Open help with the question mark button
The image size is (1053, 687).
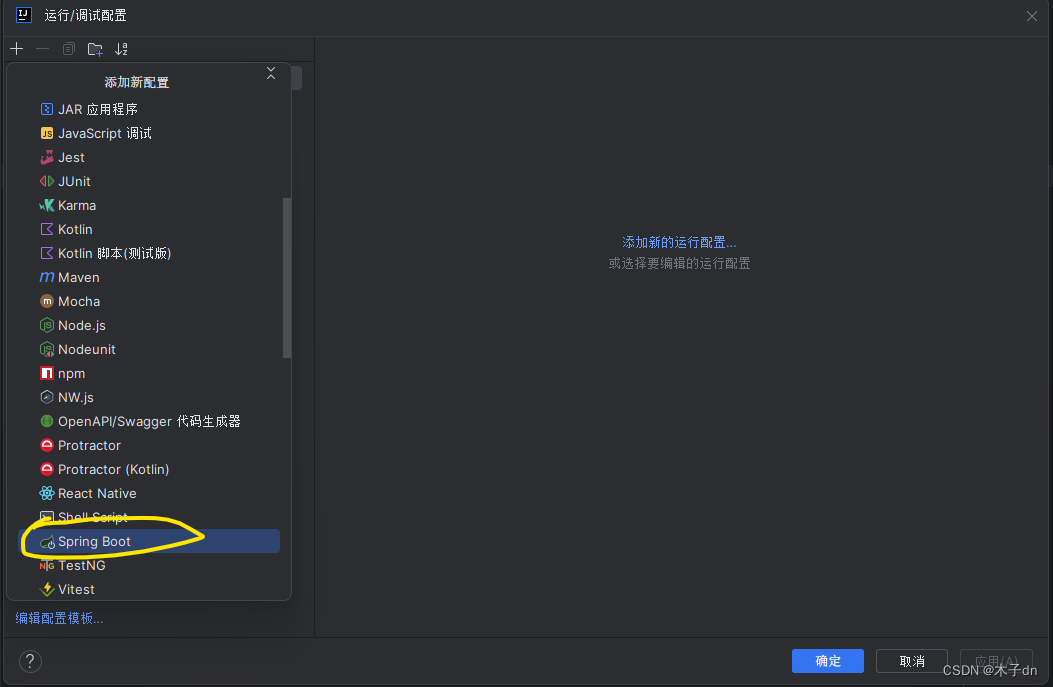point(30,661)
